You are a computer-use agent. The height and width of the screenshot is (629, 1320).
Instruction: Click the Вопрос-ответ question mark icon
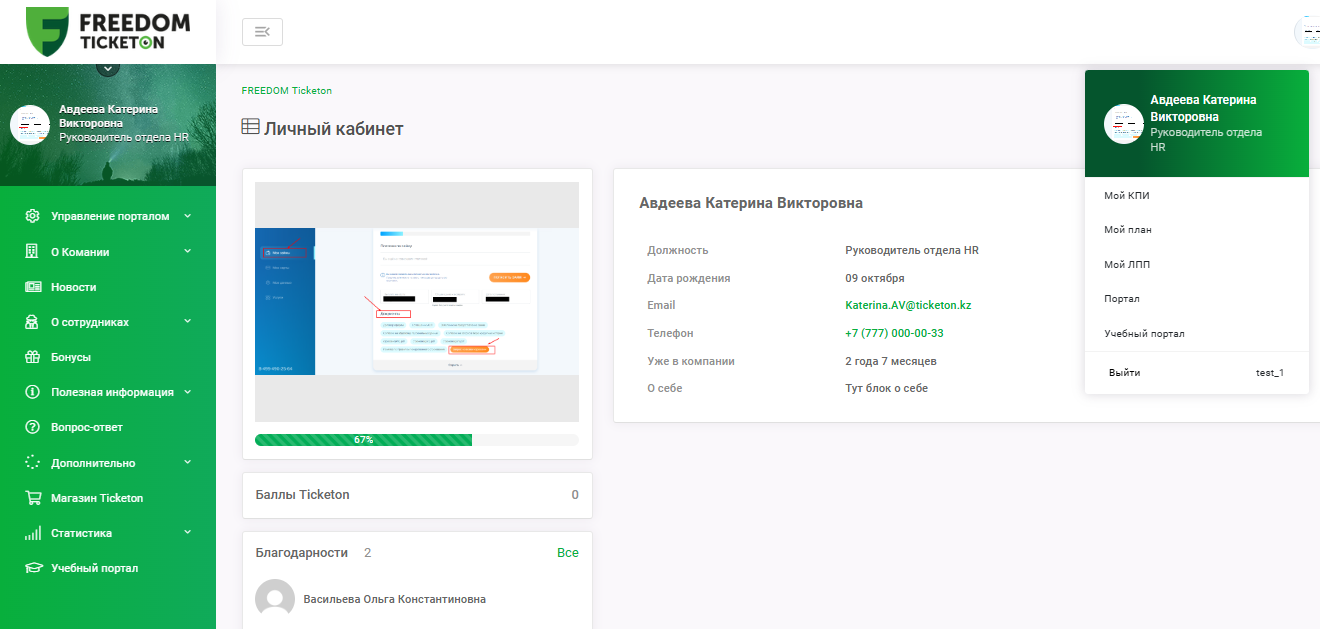click(x=33, y=427)
